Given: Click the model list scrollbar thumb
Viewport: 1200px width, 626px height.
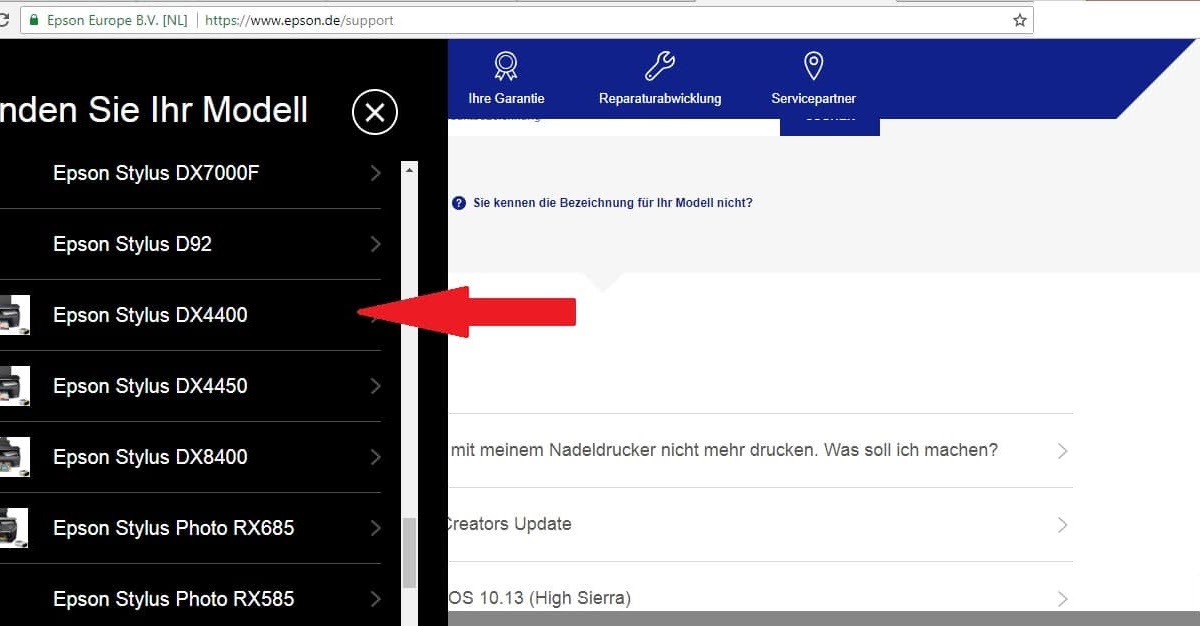Looking at the screenshot, I should click(x=409, y=554).
